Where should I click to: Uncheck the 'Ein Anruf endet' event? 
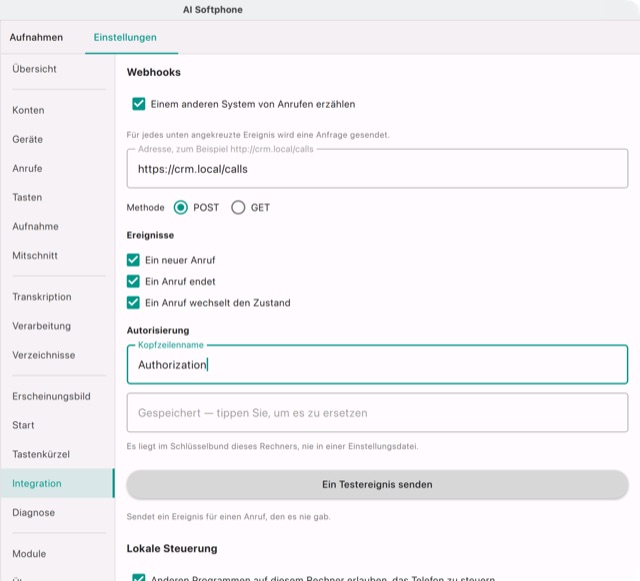133,281
